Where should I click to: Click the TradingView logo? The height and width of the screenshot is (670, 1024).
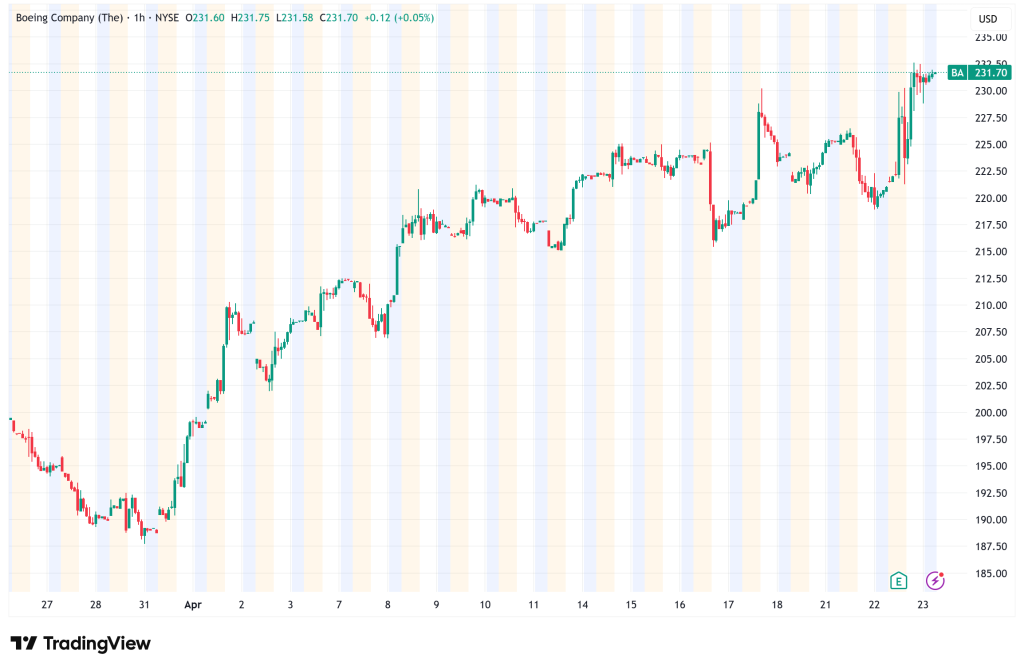click(80, 643)
